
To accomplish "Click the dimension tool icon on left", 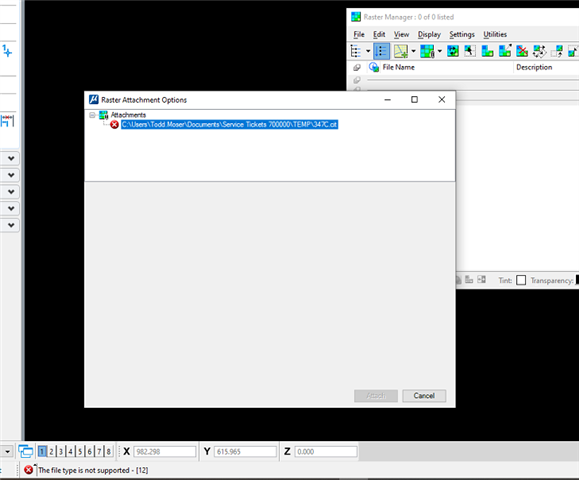I will pos(7,121).
